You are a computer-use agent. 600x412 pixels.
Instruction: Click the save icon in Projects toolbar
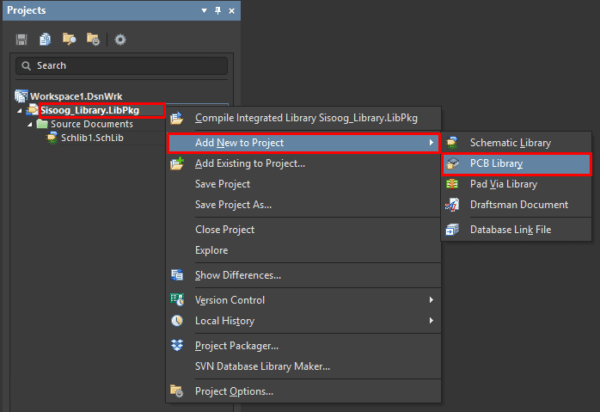click(21, 39)
